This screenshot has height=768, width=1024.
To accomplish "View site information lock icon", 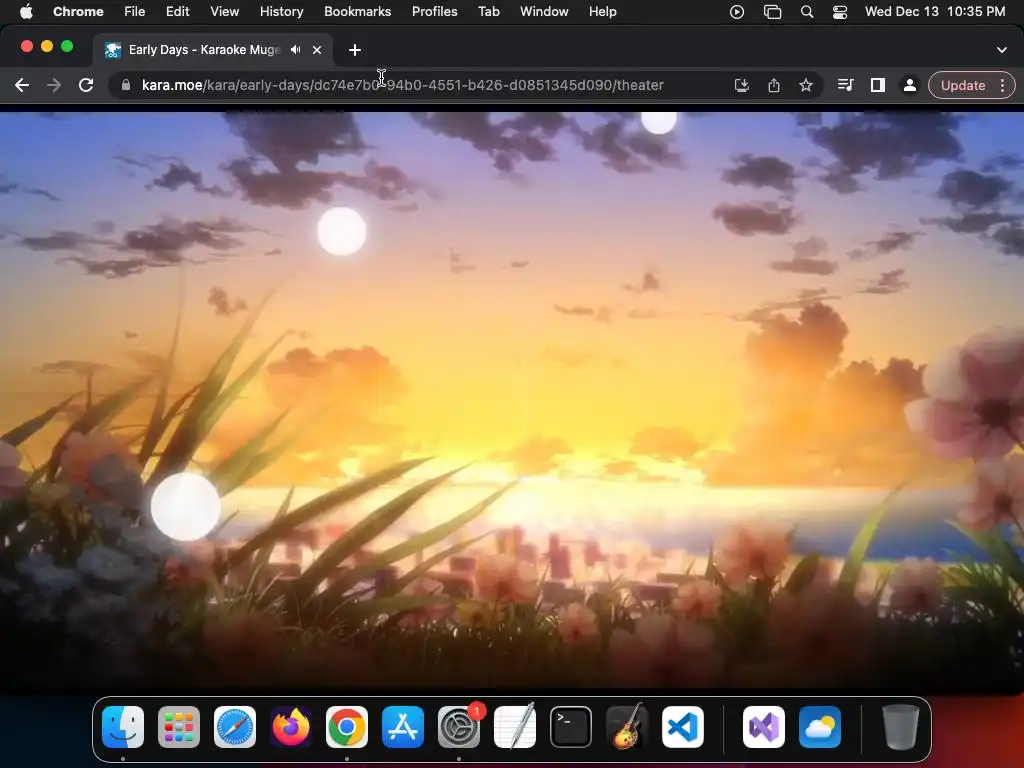I will point(125,85).
